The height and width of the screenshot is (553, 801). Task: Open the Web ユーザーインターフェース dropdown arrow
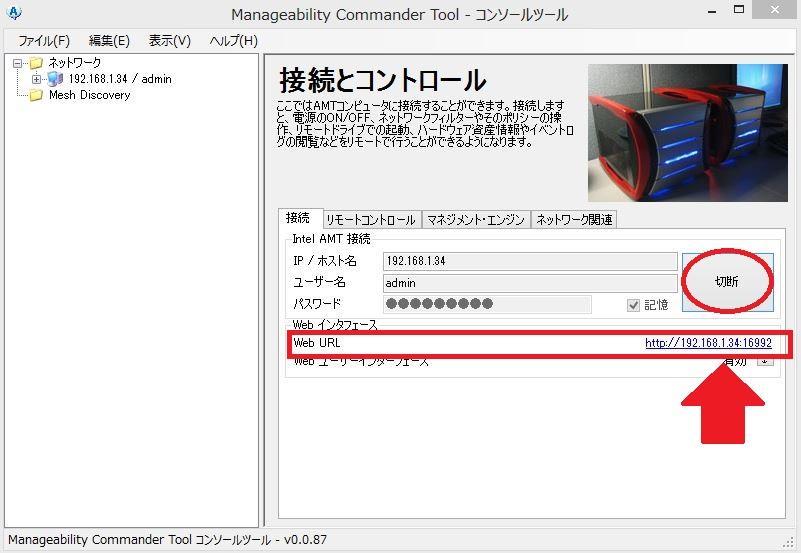[765, 360]
